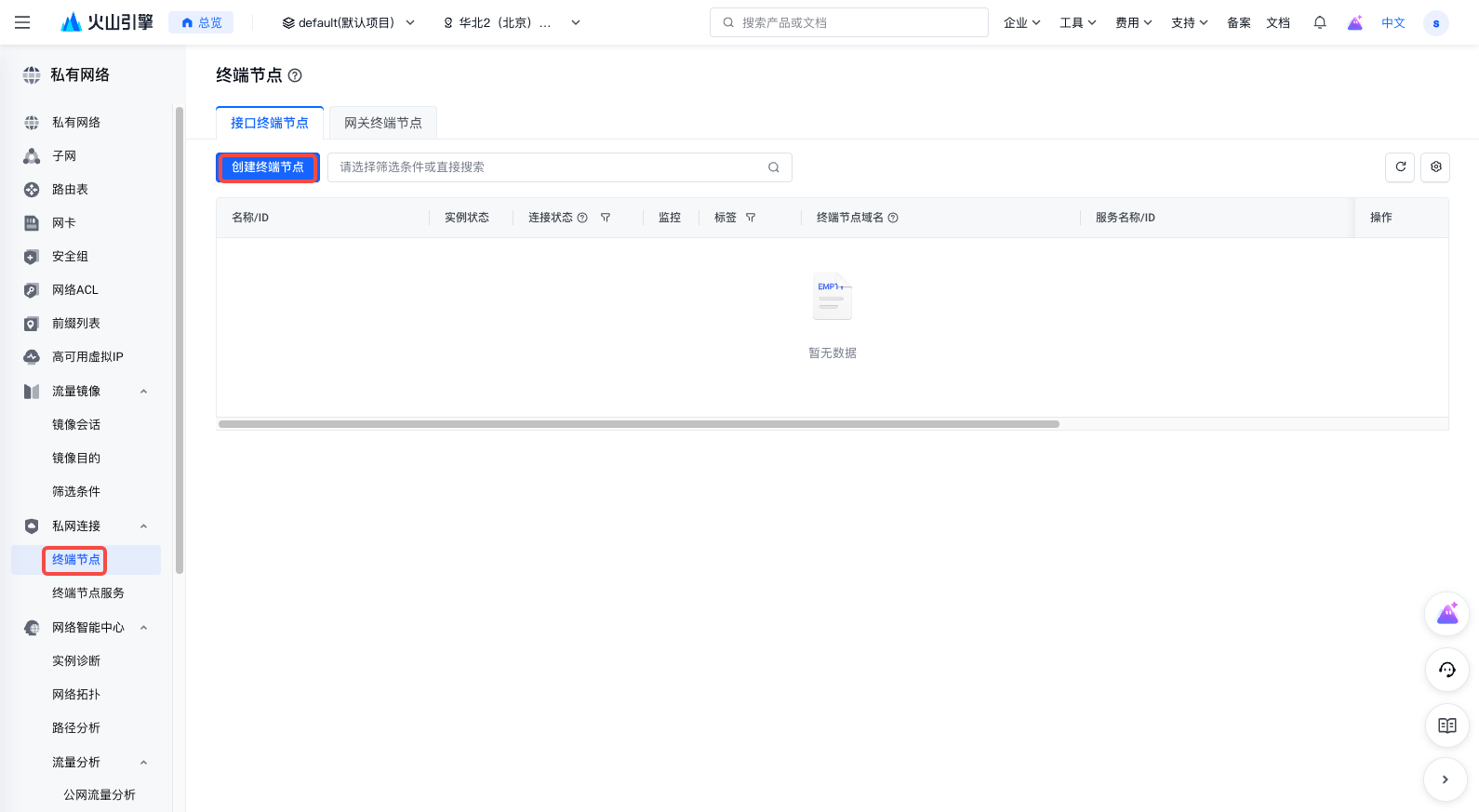
Task: Open 筛选条件 in sidebar
Action: [76, 492]
